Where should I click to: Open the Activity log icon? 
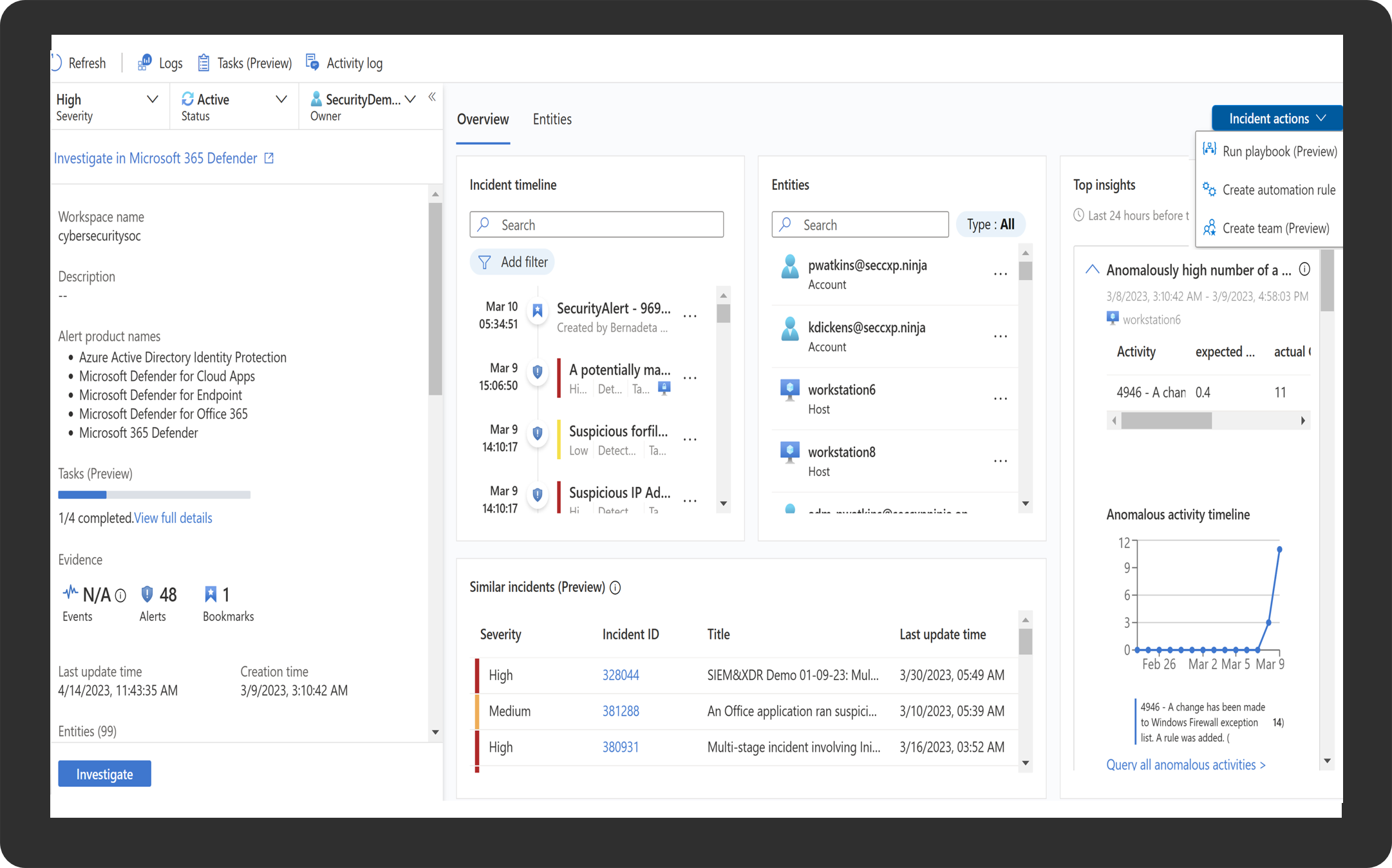(x=313, y=62)
